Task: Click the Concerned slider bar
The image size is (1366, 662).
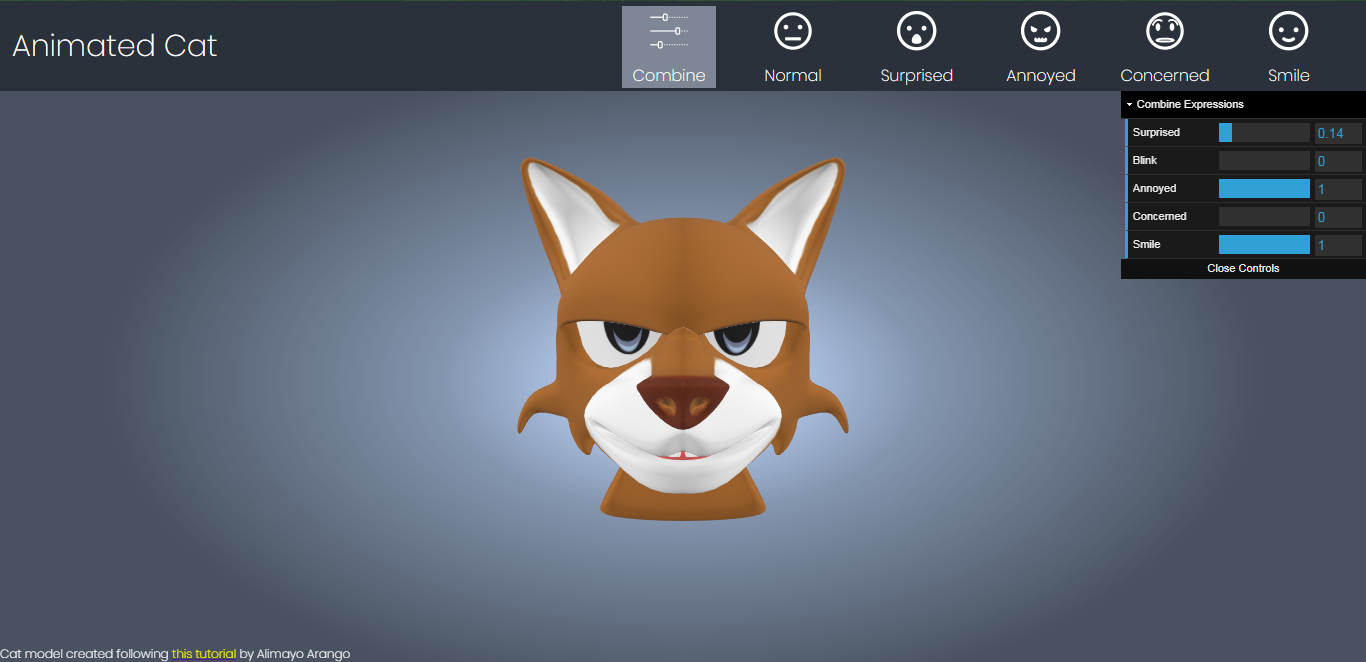Action: coord(1264,216)
